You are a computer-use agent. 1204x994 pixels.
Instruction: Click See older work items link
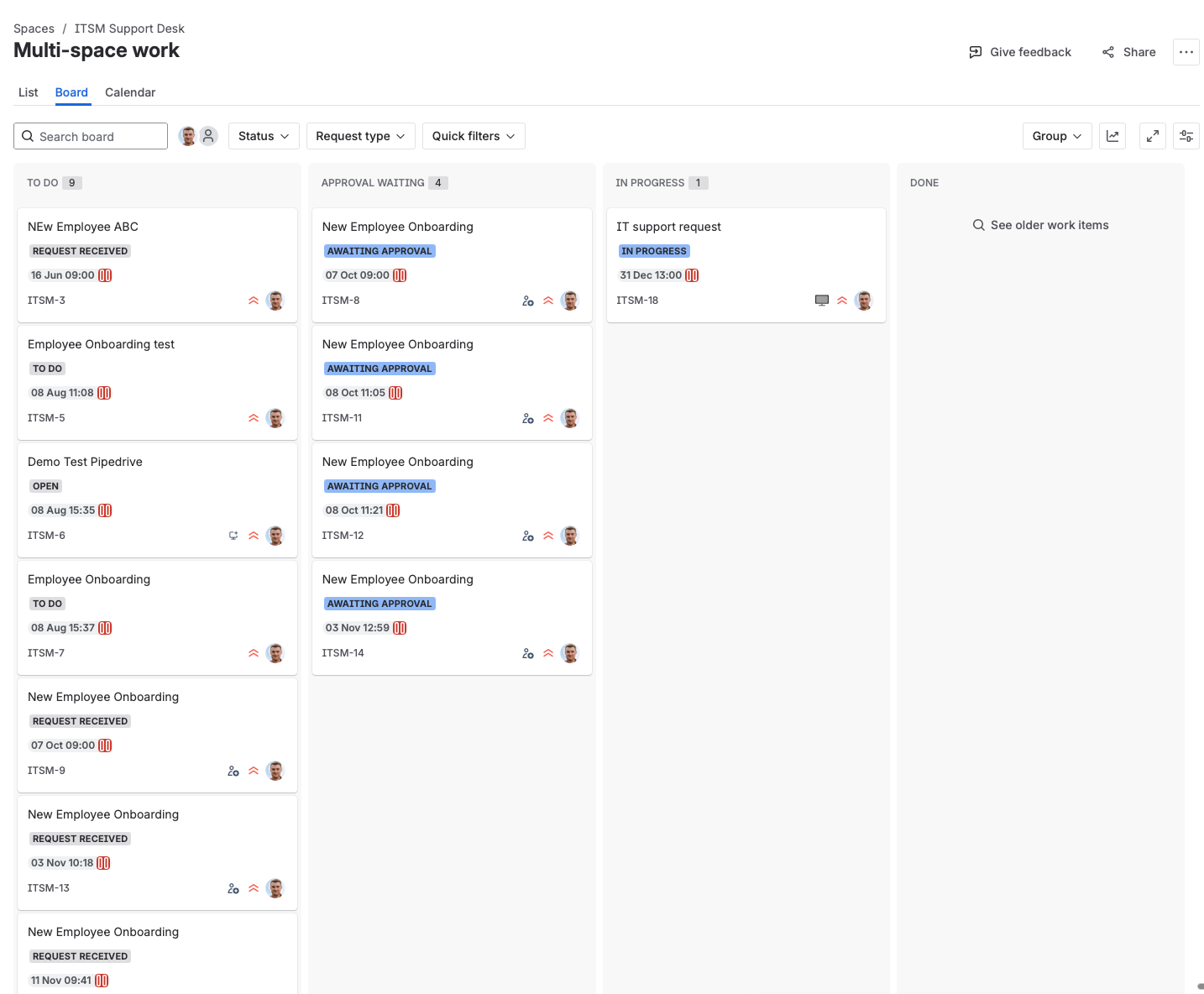click(x=1040, y=225)
